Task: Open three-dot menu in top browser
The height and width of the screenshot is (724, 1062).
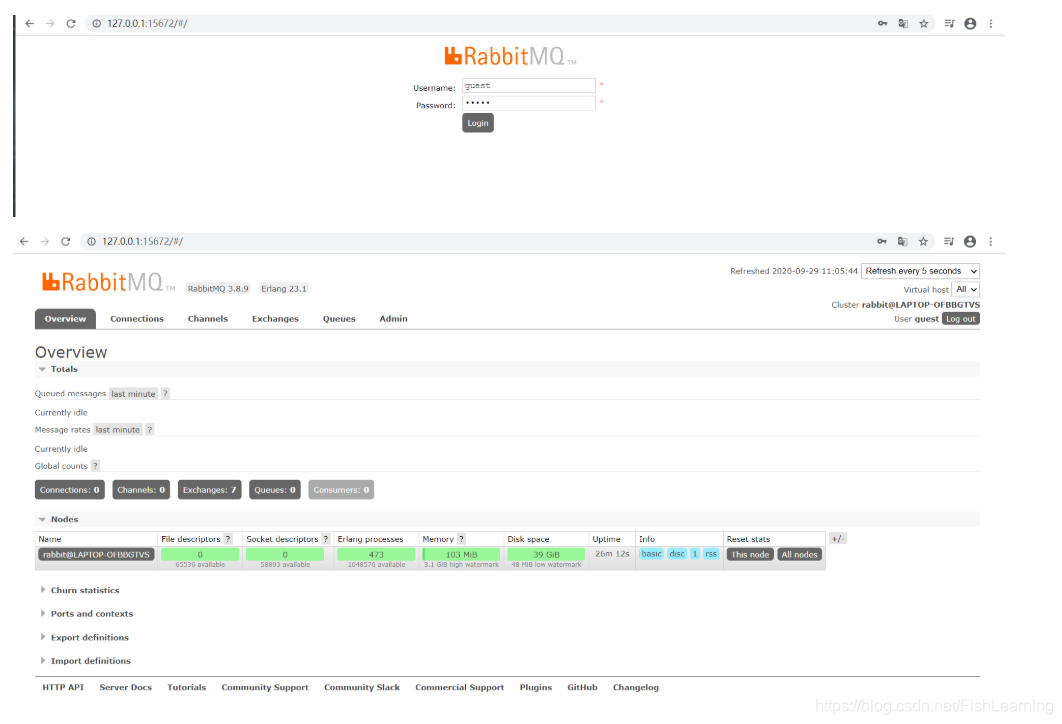Action: [991, 24]
